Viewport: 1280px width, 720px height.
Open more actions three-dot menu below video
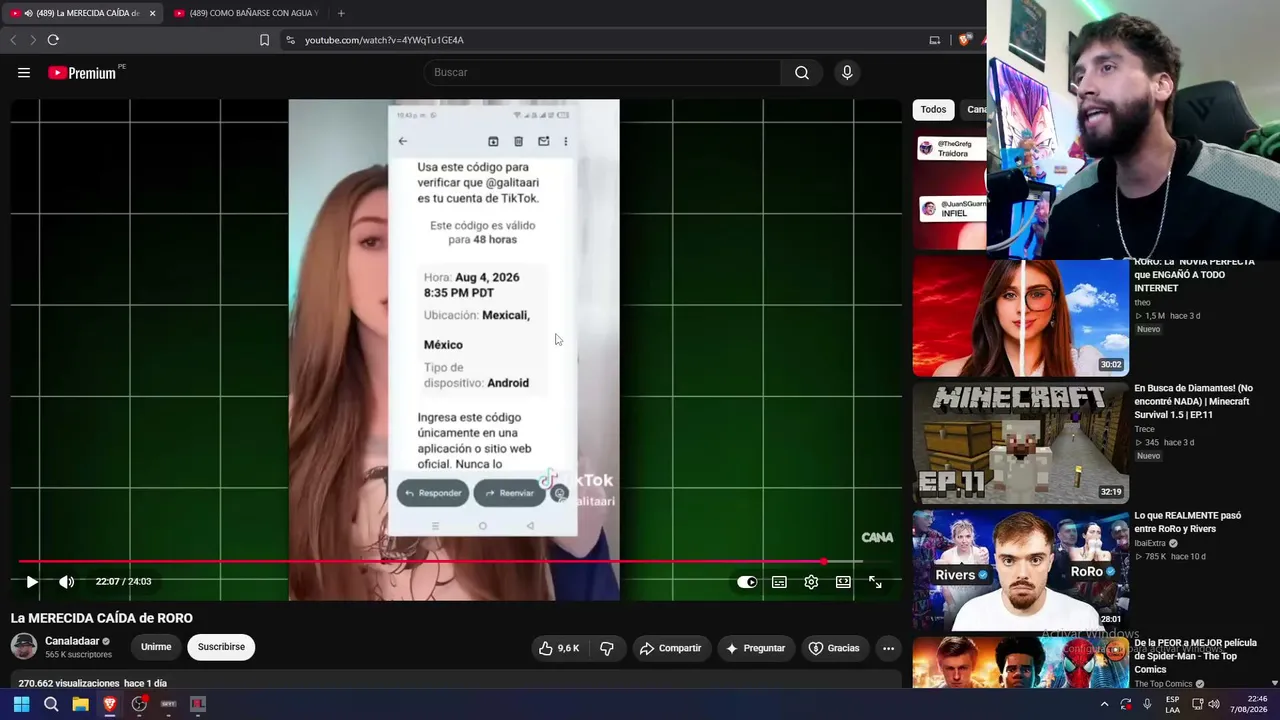pos(888,648)
